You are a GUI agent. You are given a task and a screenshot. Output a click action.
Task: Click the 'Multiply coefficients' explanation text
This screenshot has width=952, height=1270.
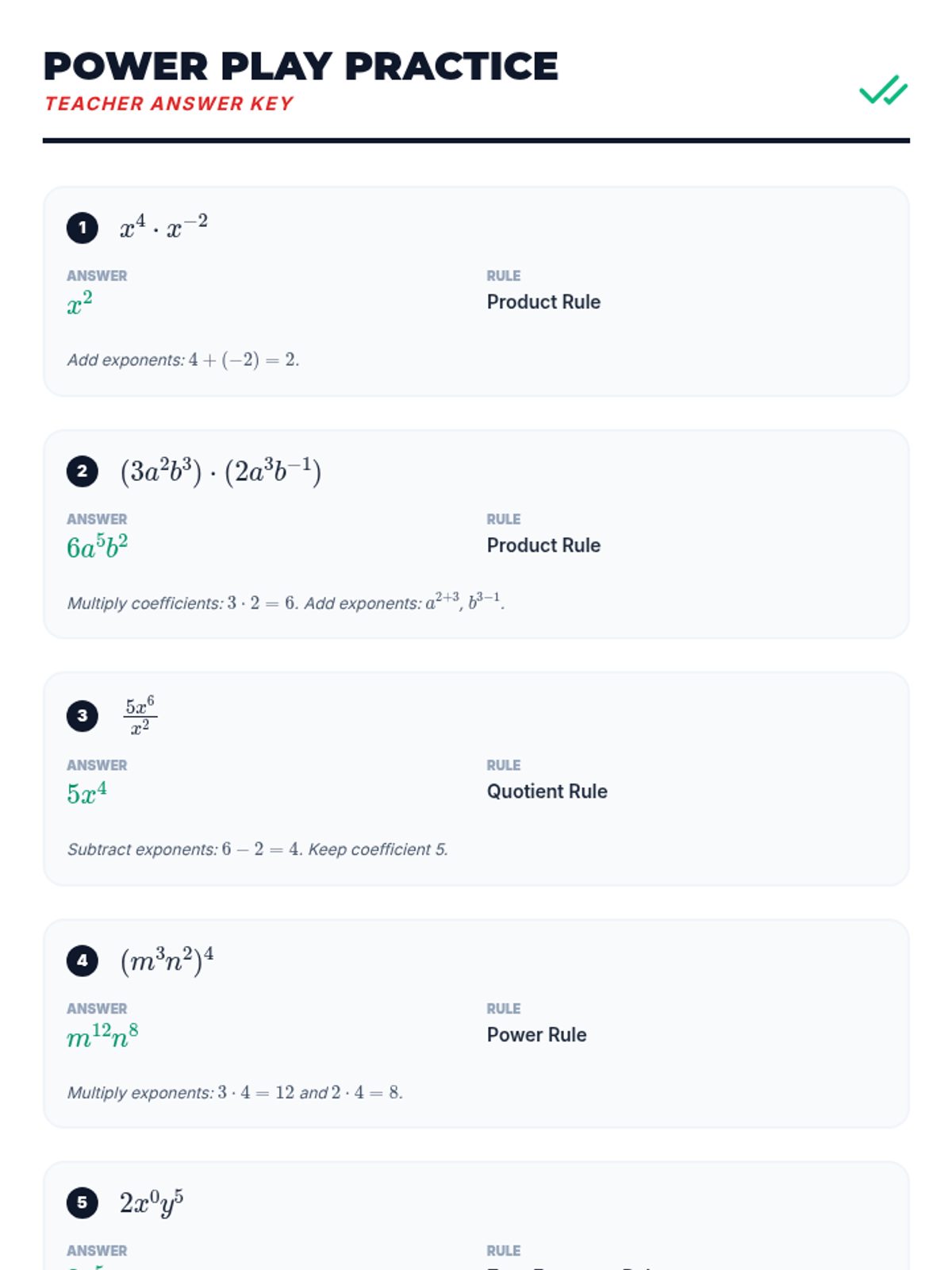pos(286,603)
